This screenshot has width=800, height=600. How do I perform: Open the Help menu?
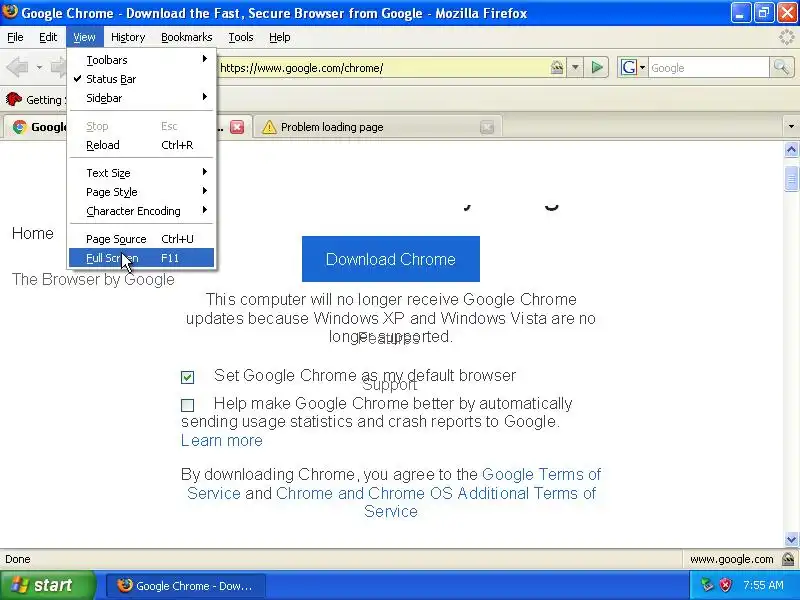click(280, 37)
